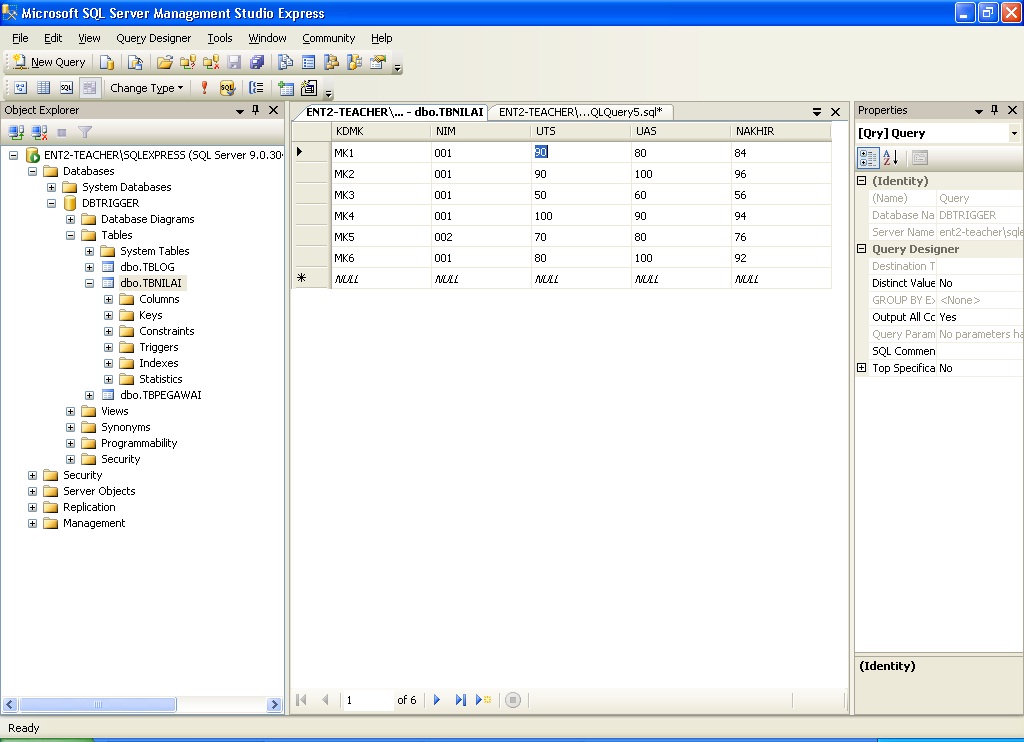The height and width of the screenshot is (742, 1024).
Task: Connect Object Explorer to a server
Action: (16, 132)
